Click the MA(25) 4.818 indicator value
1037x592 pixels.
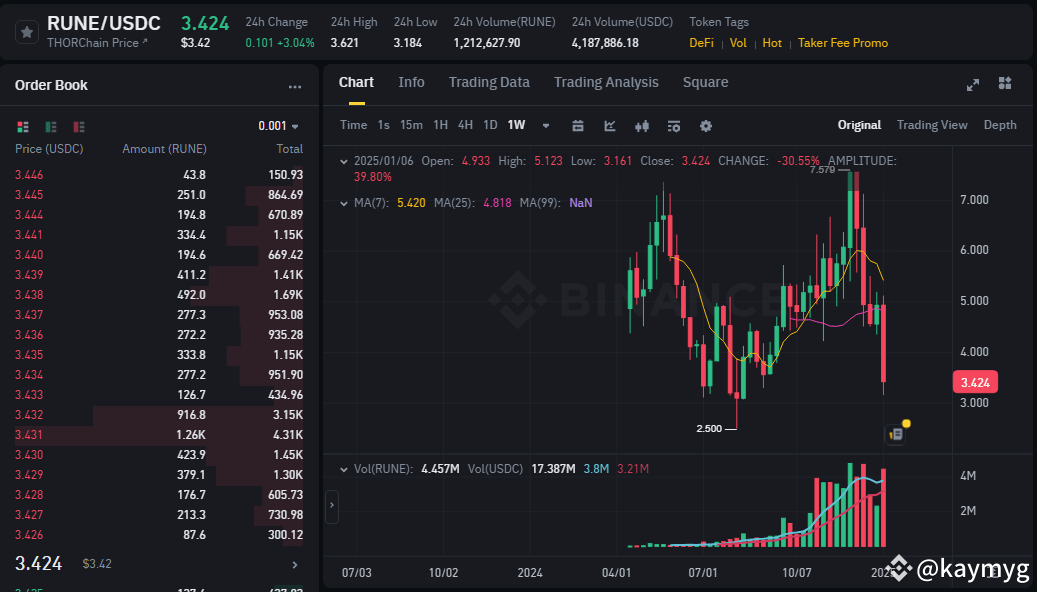tap(497, 203)
